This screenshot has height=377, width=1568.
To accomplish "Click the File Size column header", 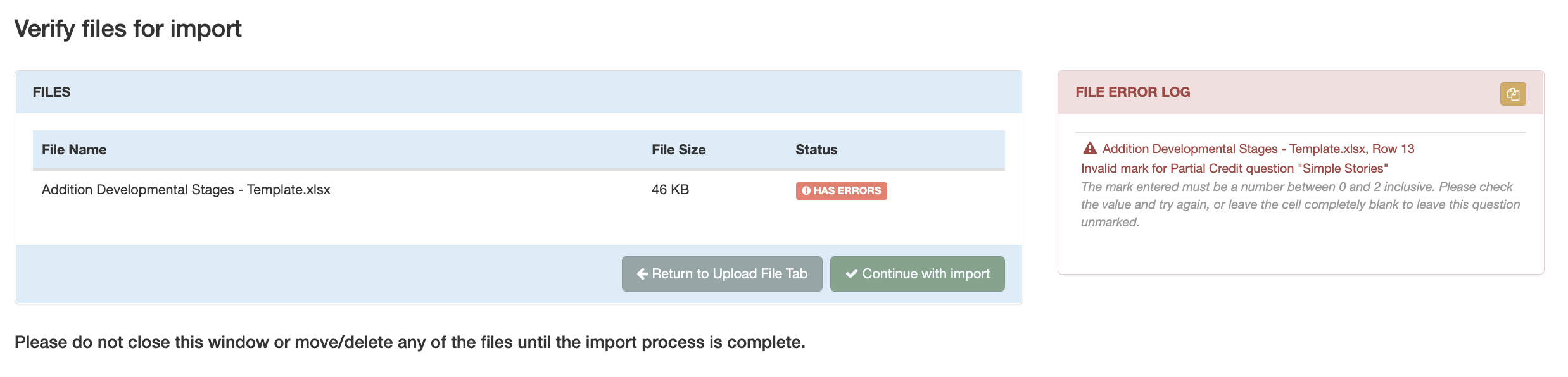I will click(678, 150).
